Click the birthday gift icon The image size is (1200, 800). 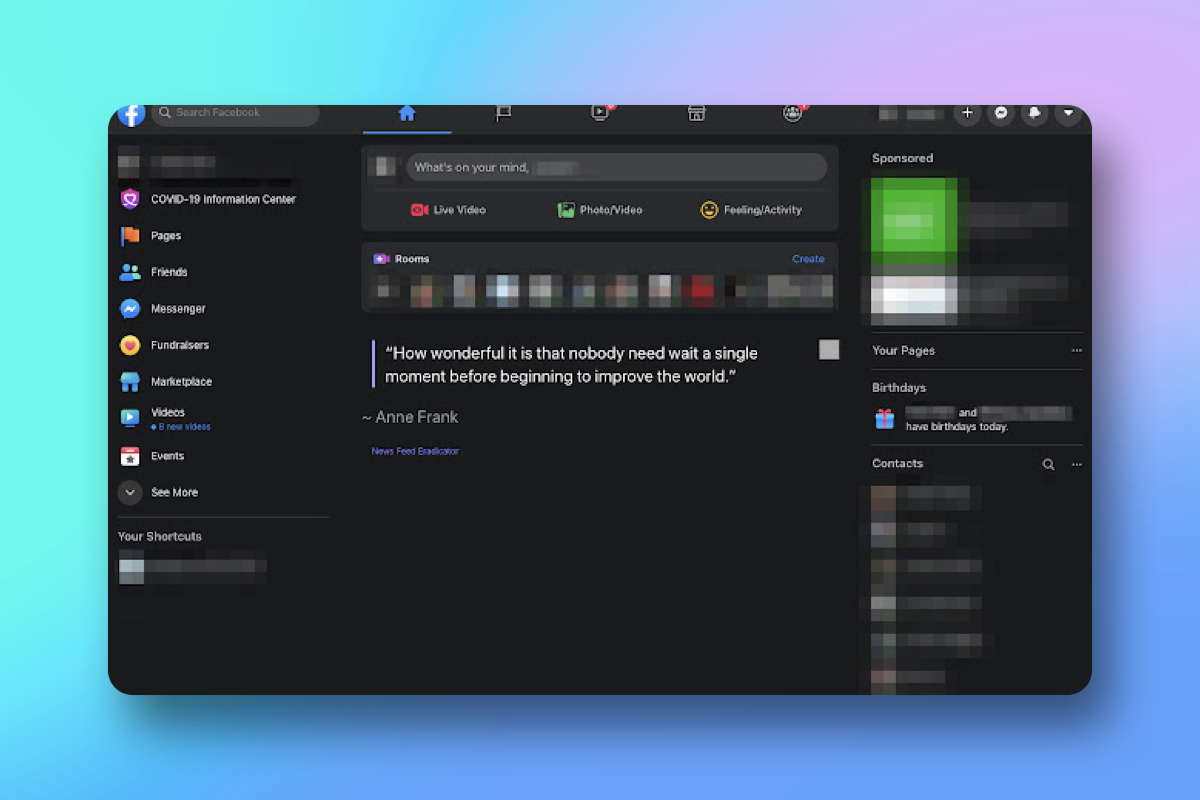click(884, 419)
